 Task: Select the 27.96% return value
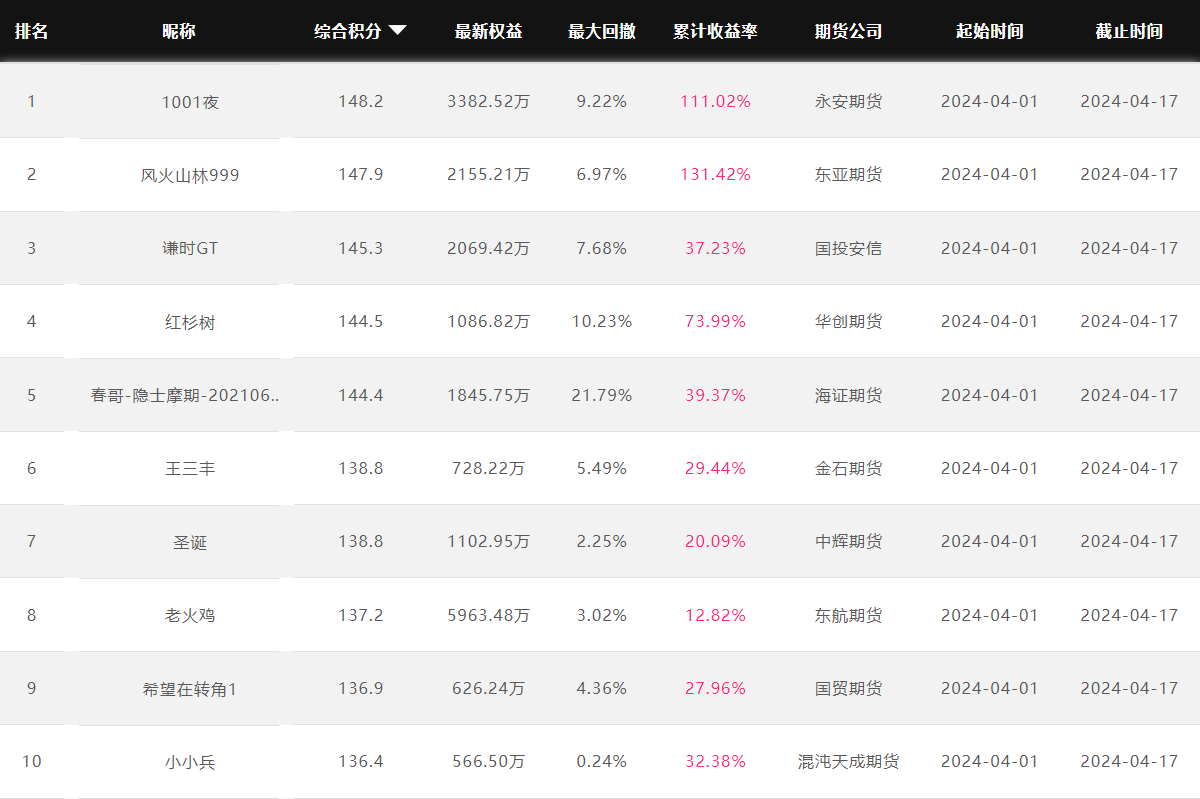click(715, 688)
